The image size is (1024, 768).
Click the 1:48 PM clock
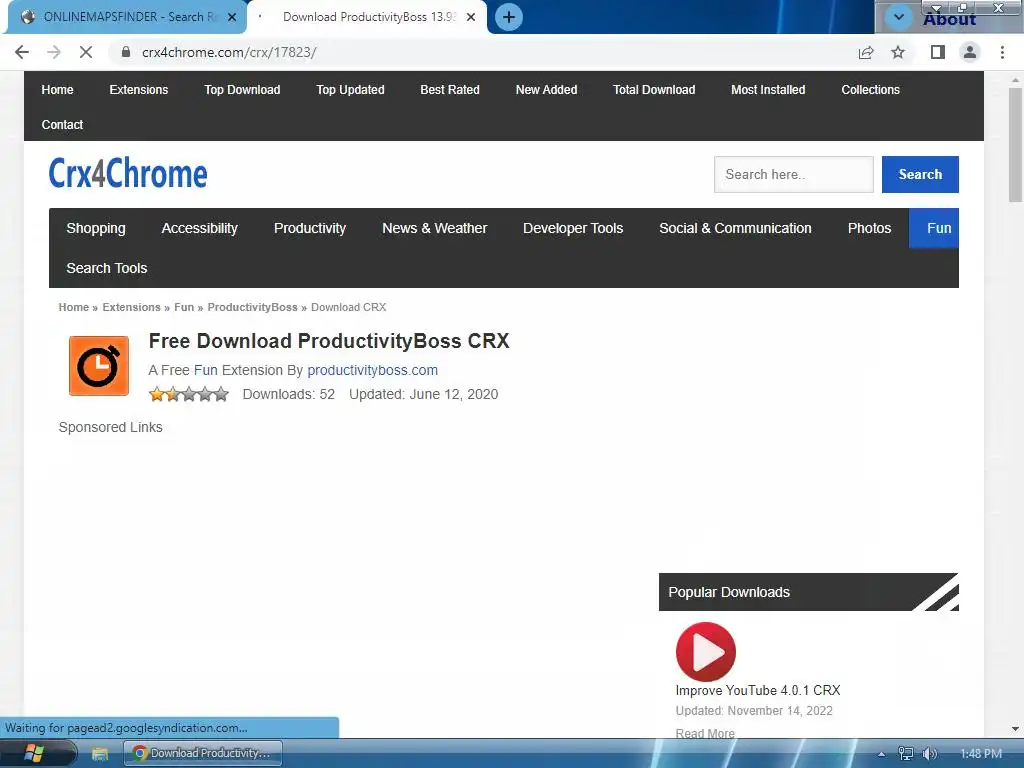click(x=981, y=754)
